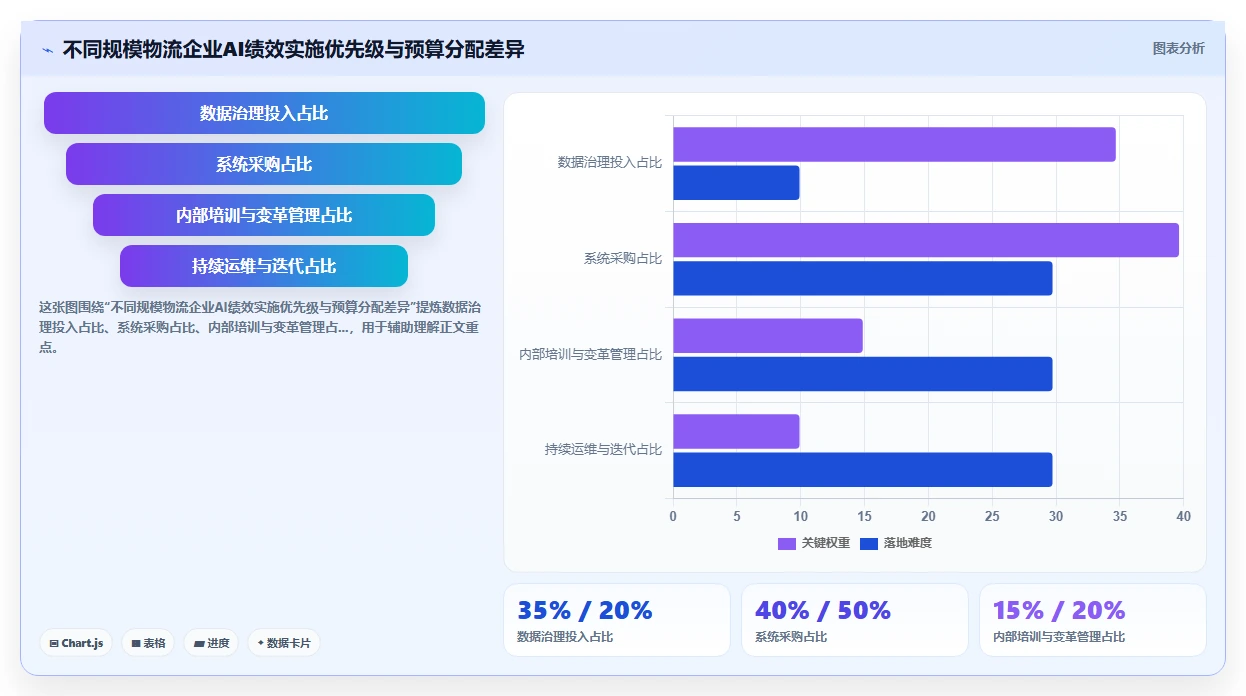The width and height of the screenshot is (1246, 696).
Task: Click the purple 关键权重 bar for 持续运维与迭代占比
Action: click(736, 431)
